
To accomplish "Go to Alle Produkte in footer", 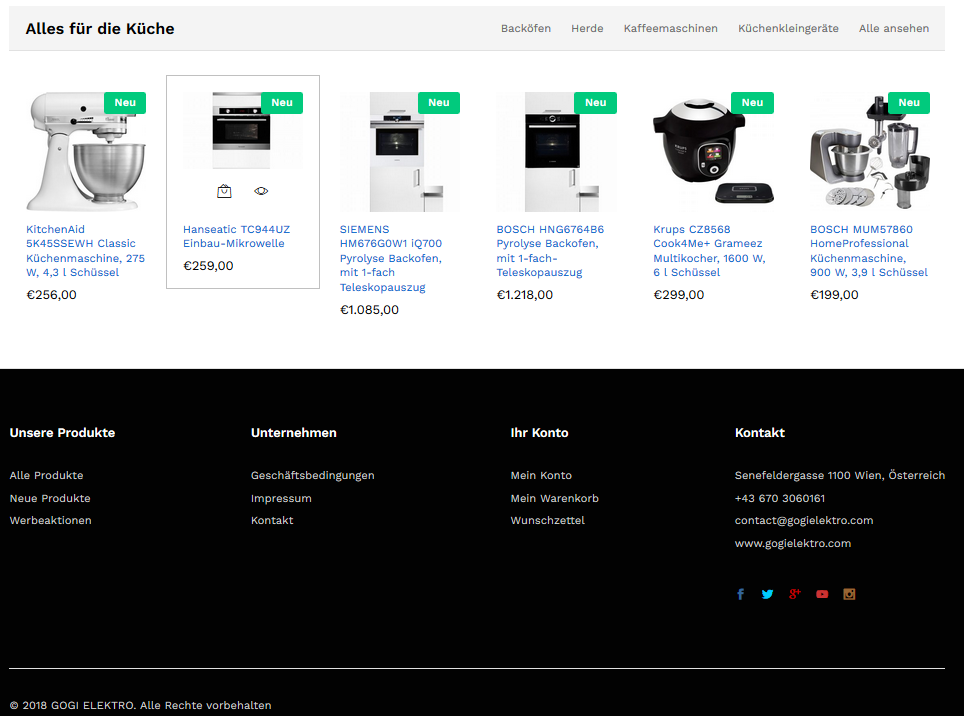I will (x=46, y=475).
